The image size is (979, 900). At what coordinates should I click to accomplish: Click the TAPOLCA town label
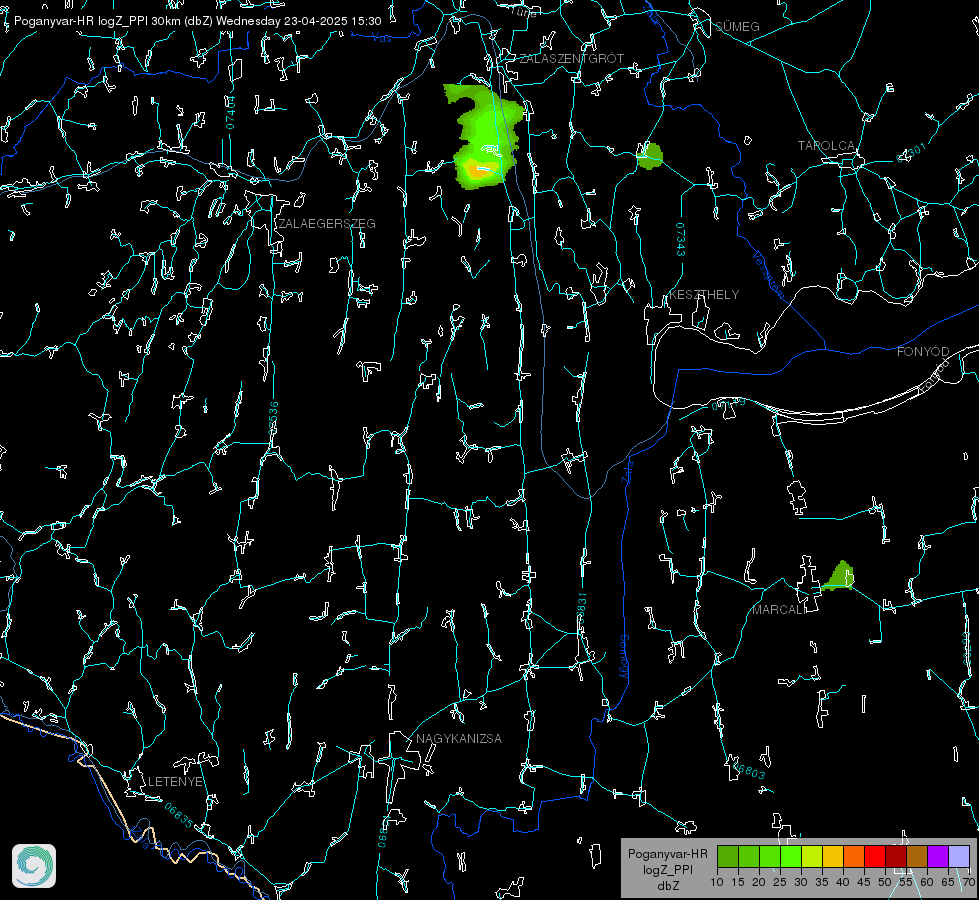coord(826,146)
